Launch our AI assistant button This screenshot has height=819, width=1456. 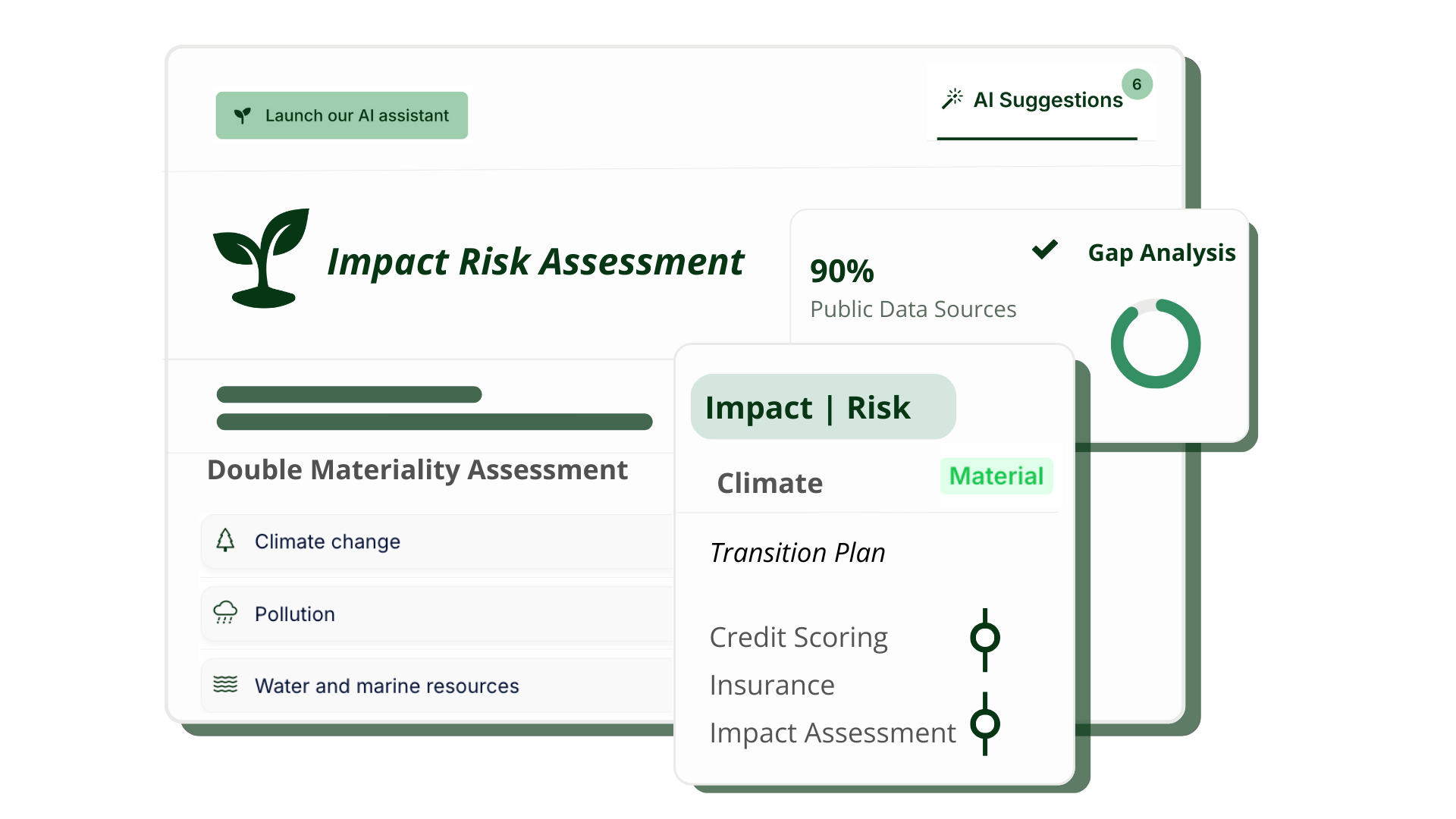pos(342,115)
